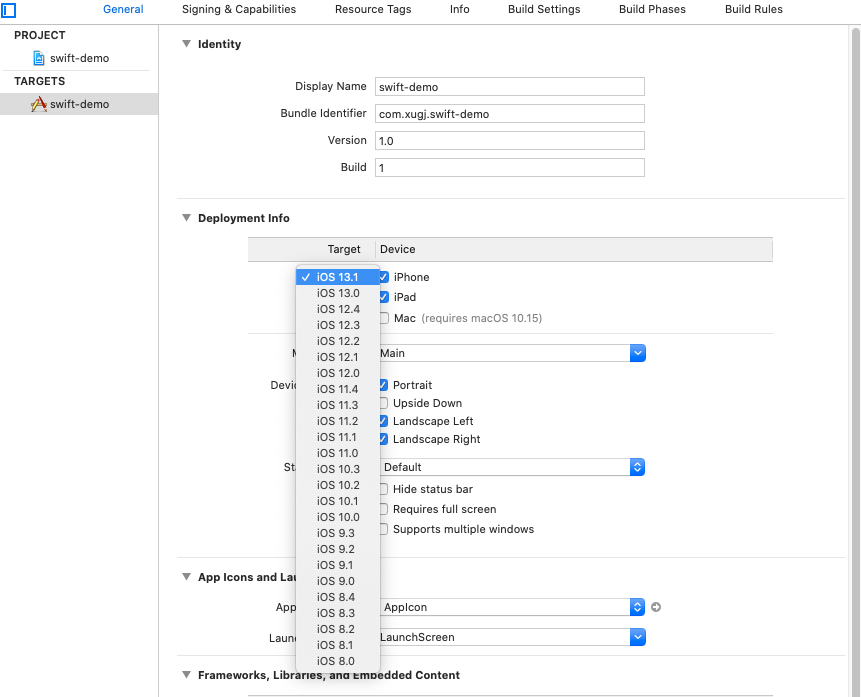This screenshot has height=697, width=861.
Task: Choose iOS 11.1 from the menu
Action: point(338,437)
